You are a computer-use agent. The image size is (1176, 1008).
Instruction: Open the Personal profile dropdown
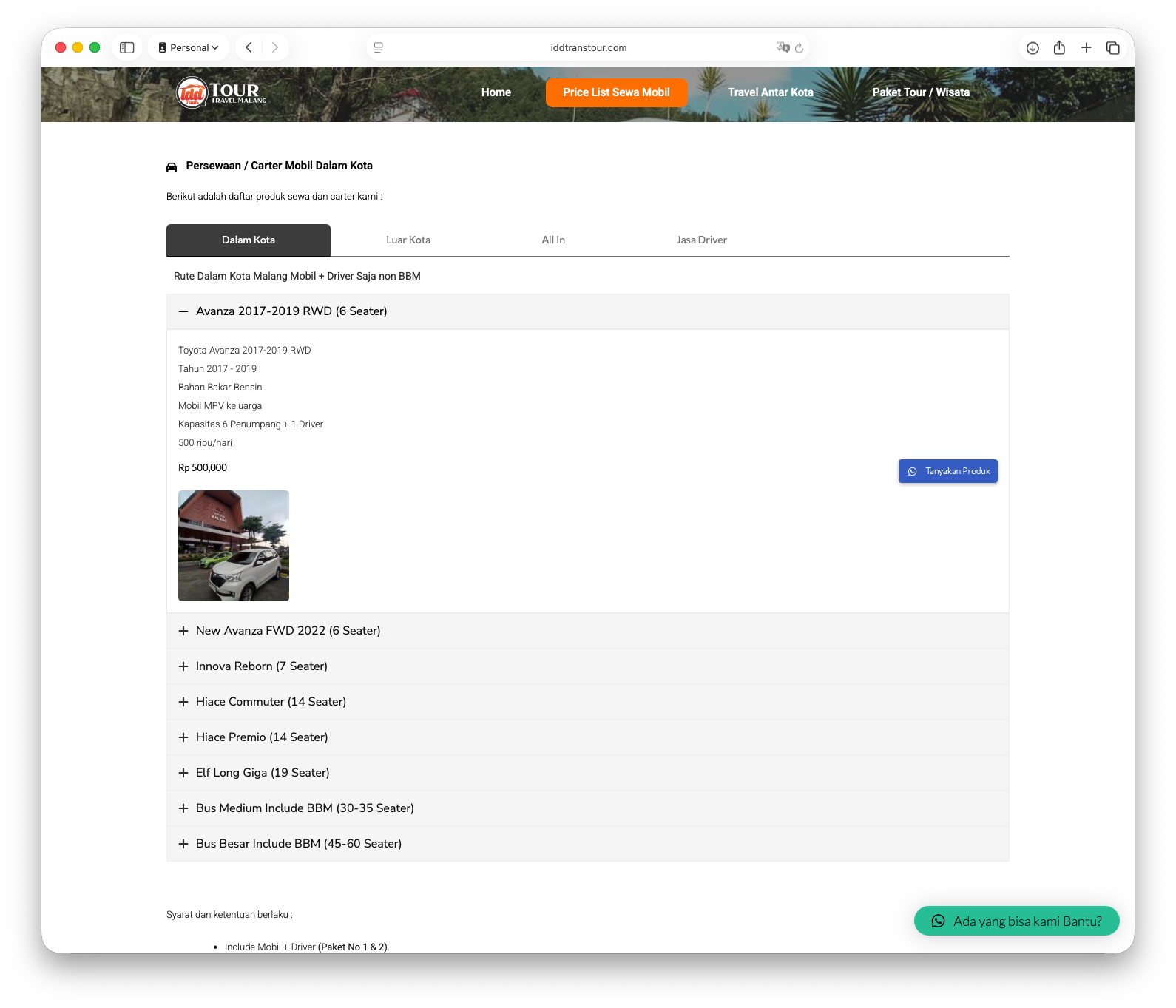189,47
